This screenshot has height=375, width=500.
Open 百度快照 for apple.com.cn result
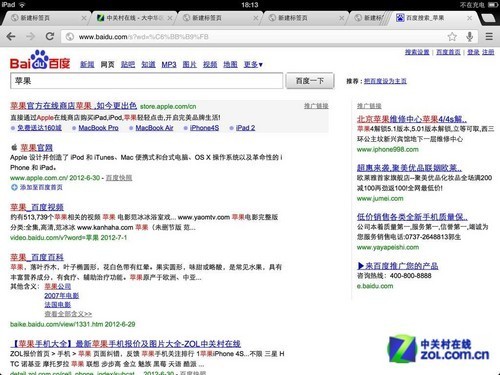119,178
